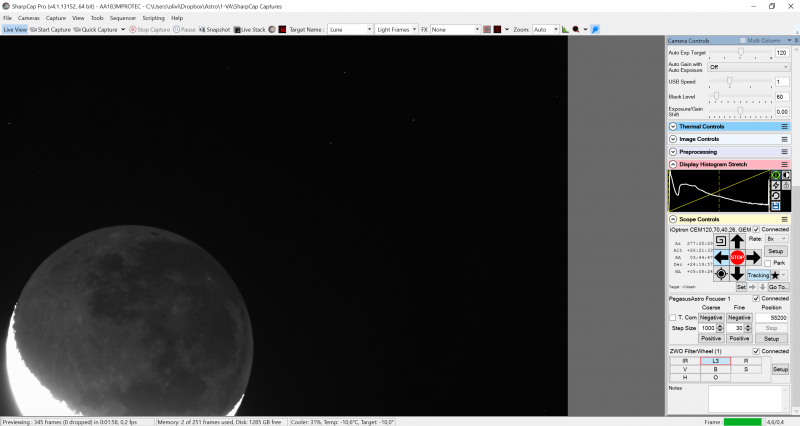Open the Light Frames type dropdown

tap(396, 30)
